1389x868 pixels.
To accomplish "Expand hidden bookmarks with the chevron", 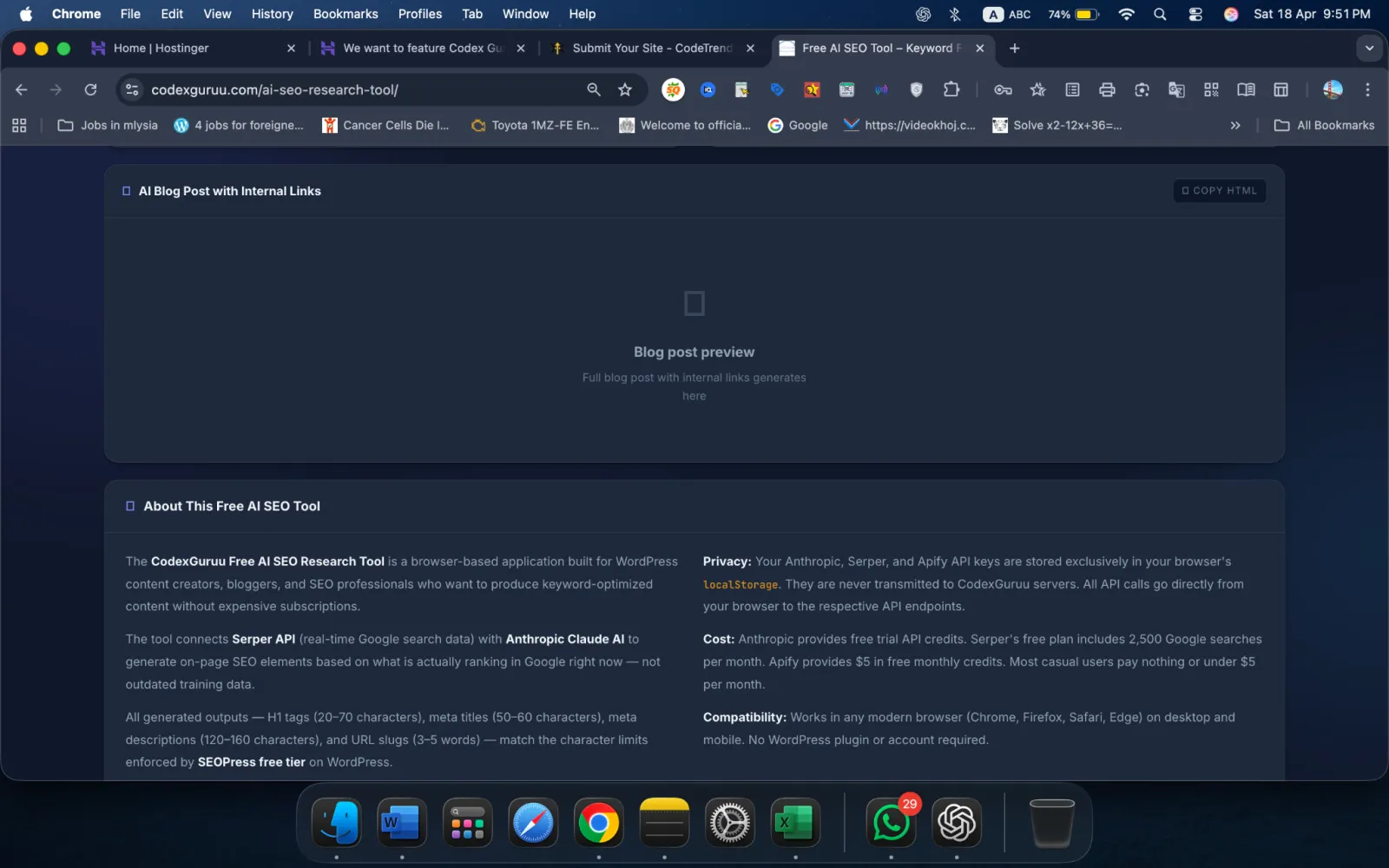I will 1235,125.
